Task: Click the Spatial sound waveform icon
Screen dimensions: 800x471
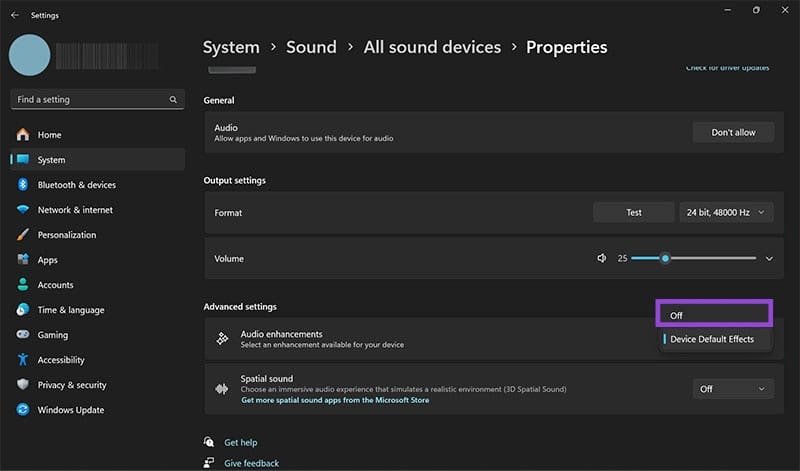Action: [x=222, y=389]
